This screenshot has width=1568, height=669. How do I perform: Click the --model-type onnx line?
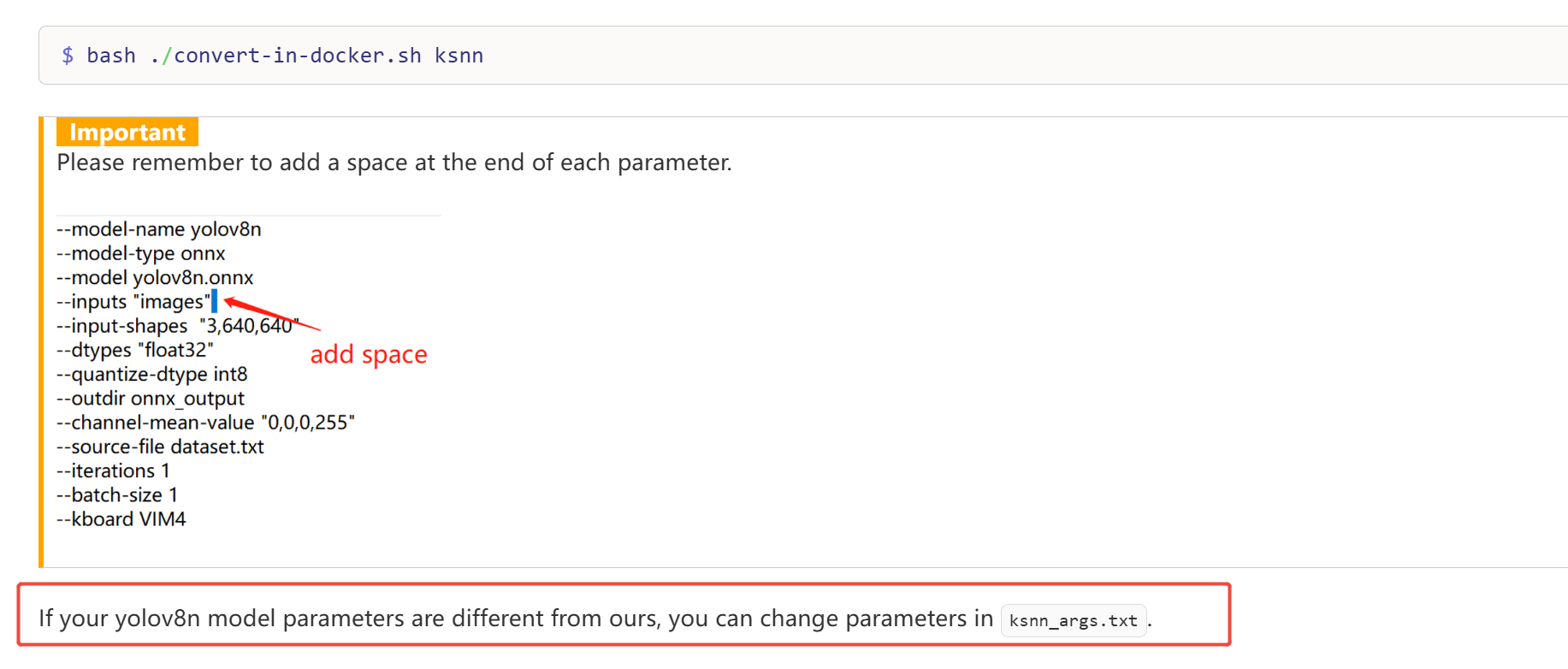point(141,253)
